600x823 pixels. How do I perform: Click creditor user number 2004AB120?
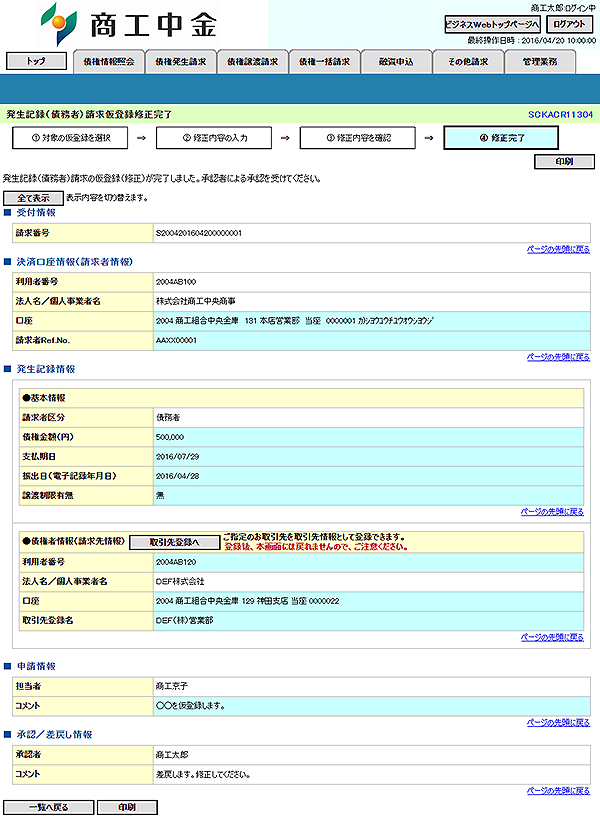click(x=176, y=562)
